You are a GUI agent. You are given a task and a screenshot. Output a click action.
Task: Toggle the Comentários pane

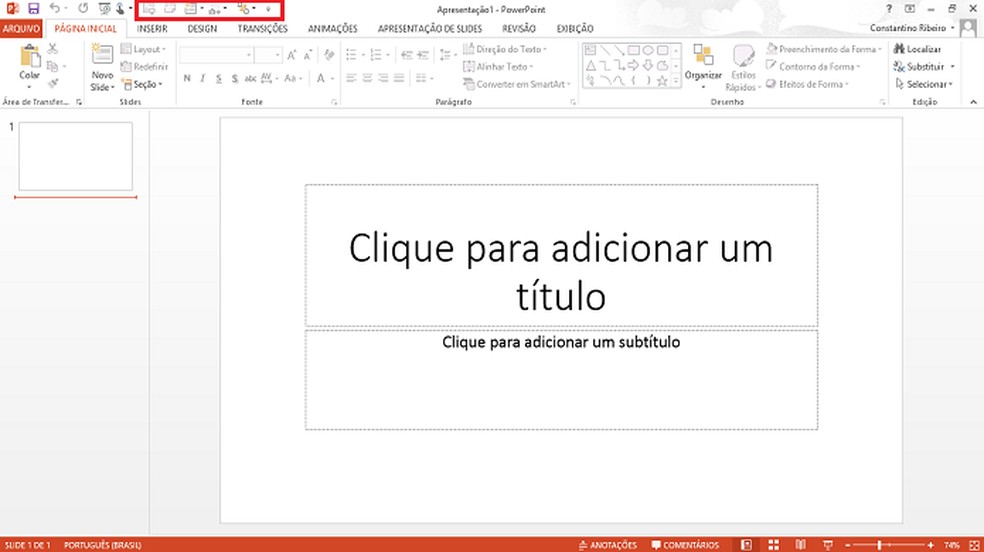point(685,545)
